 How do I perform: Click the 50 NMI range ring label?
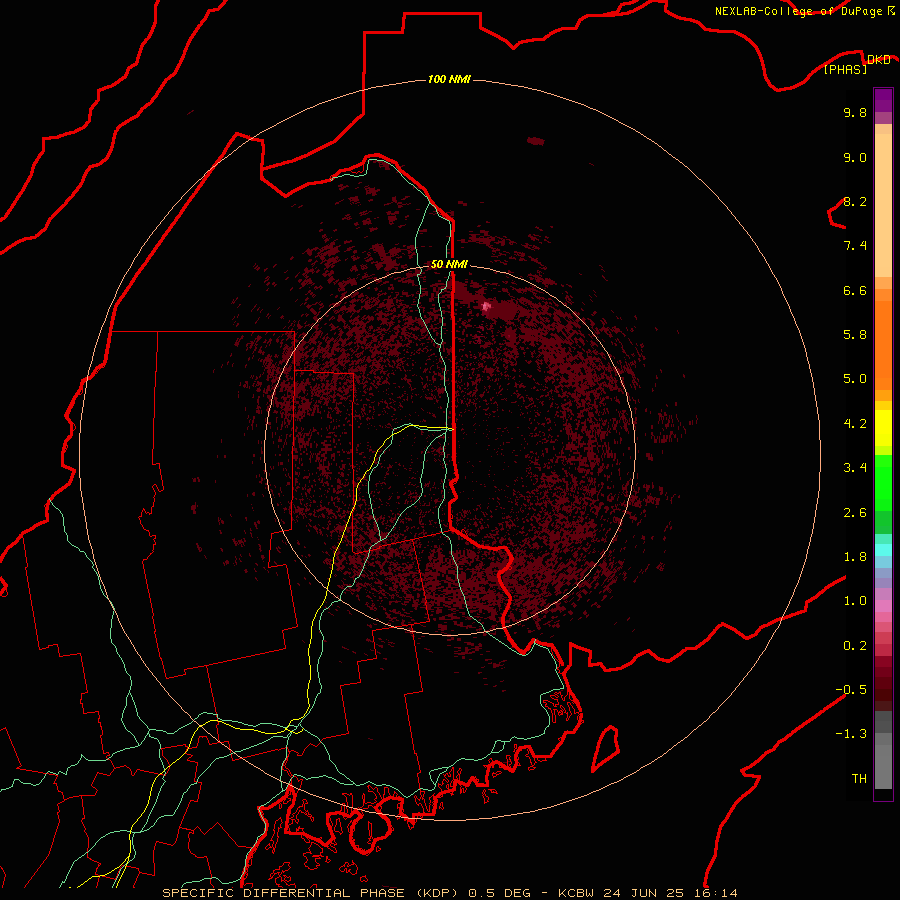click(x=449, y=264)
